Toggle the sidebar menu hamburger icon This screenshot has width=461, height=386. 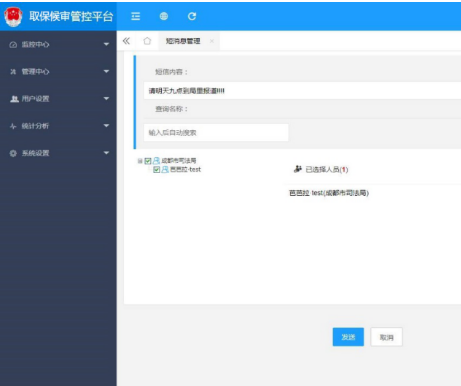pos(136,16)
